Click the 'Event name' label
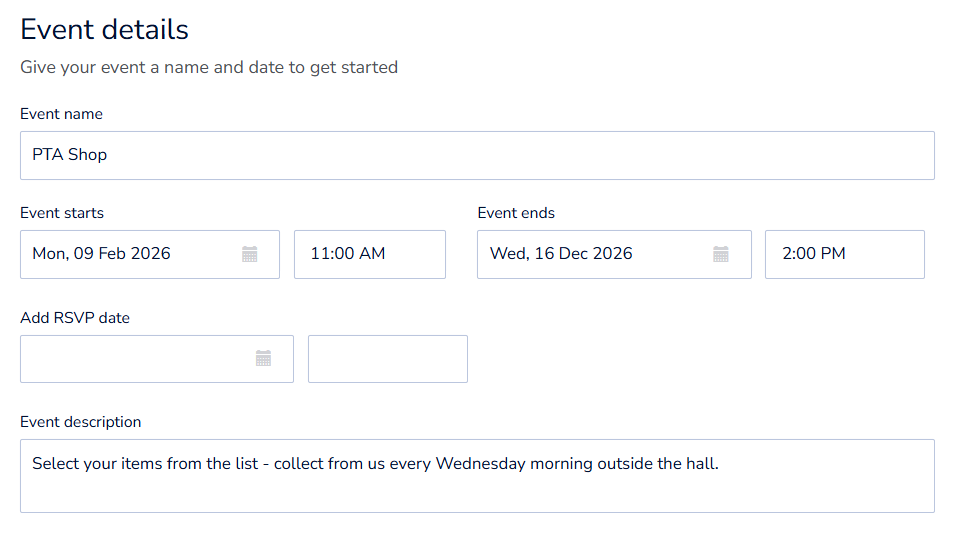Viewport: 963px width, 540px height. [61, 114]
